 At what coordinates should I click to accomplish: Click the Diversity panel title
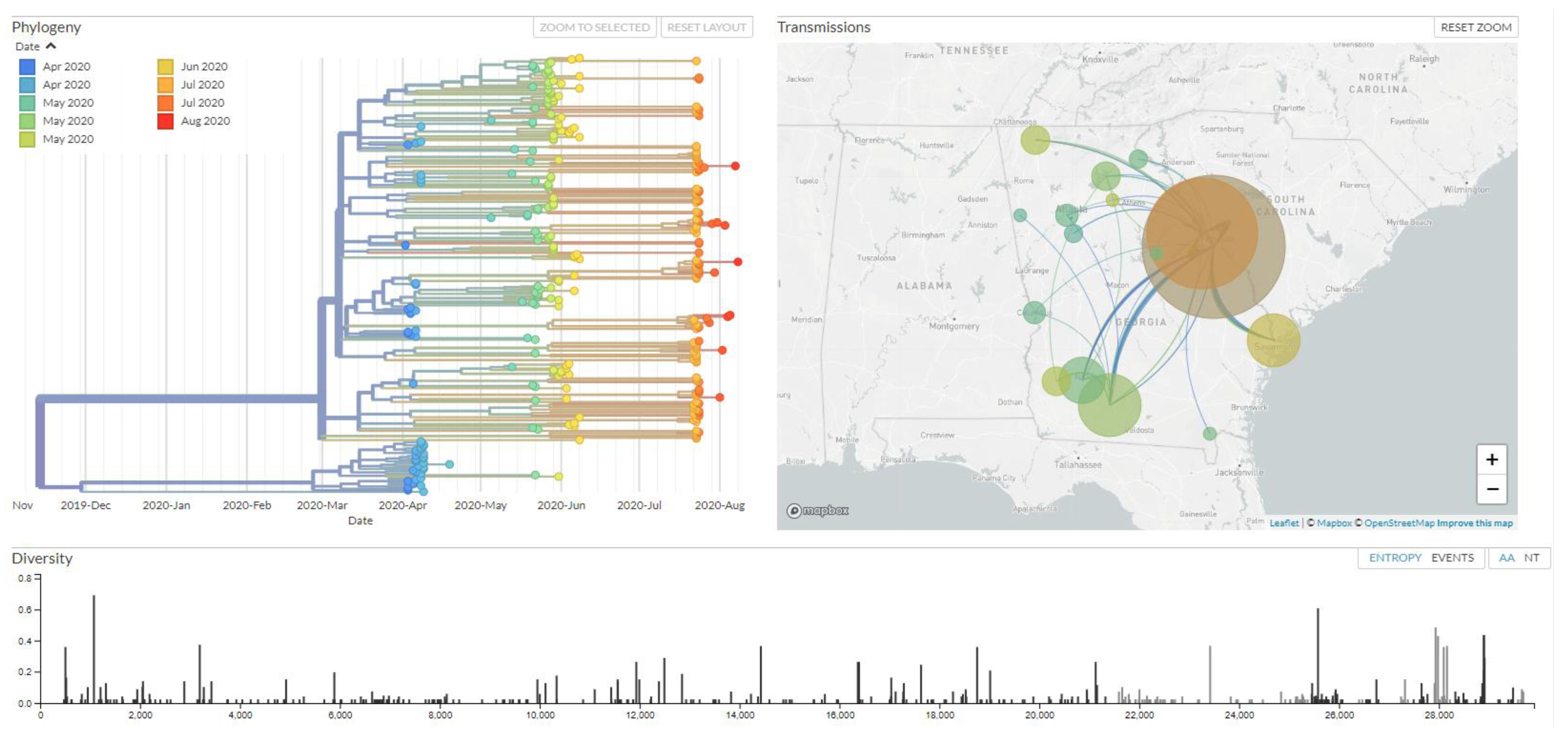click(x=42, y=558)
